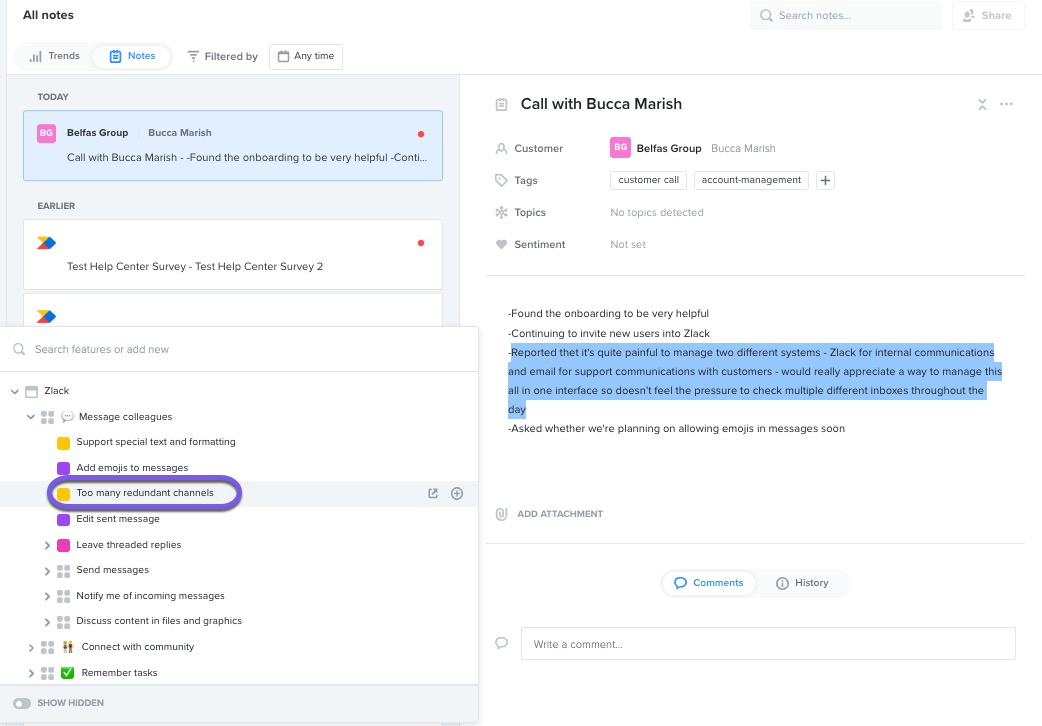The image size is (1042, 726).
Task: Toggle the Show Hidden switch
Action: point(22,703)
